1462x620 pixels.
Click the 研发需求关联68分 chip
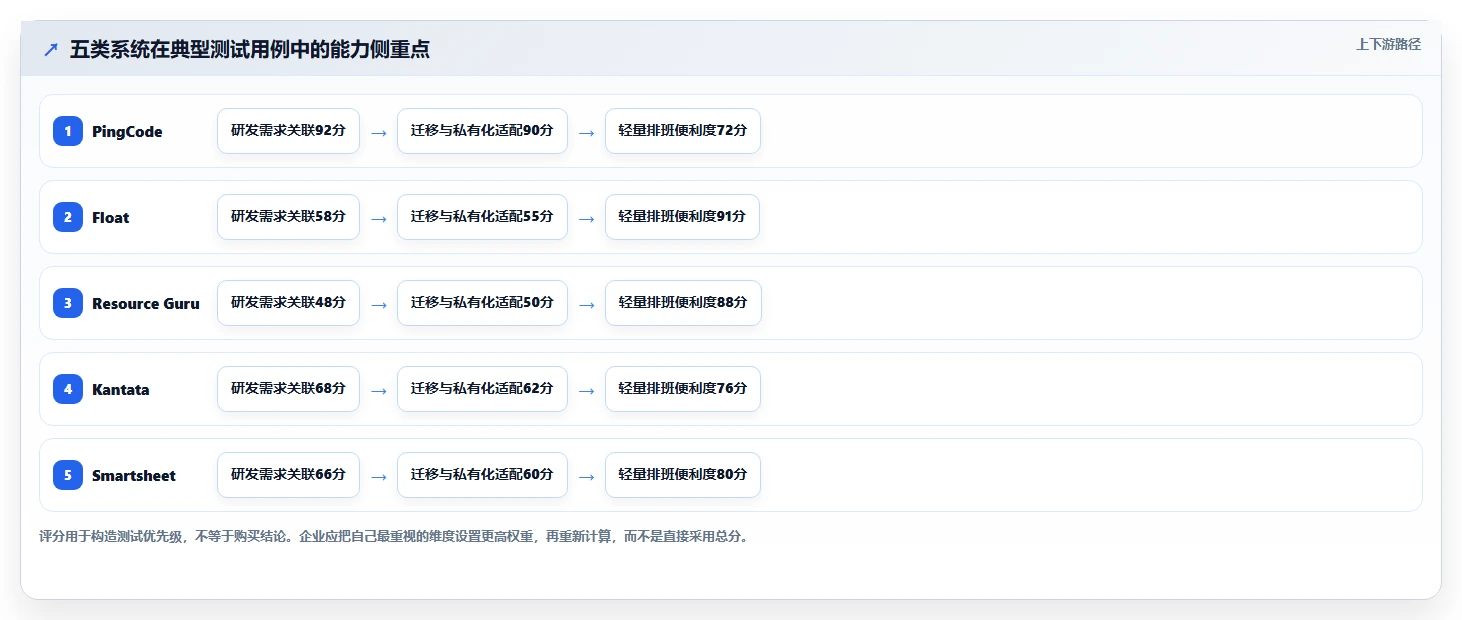tap(288, 389)
